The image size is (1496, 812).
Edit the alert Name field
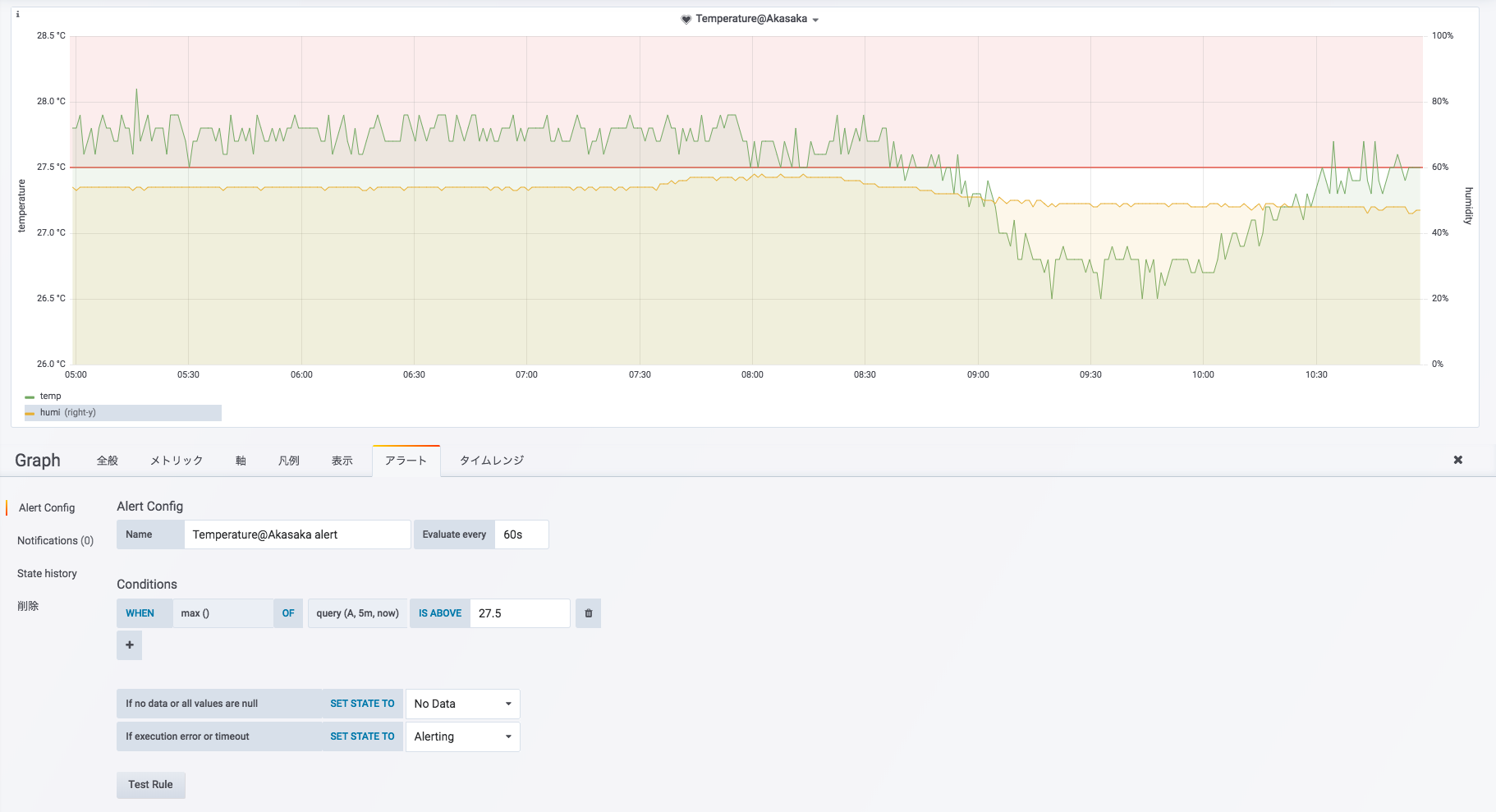tap(297, 534)
